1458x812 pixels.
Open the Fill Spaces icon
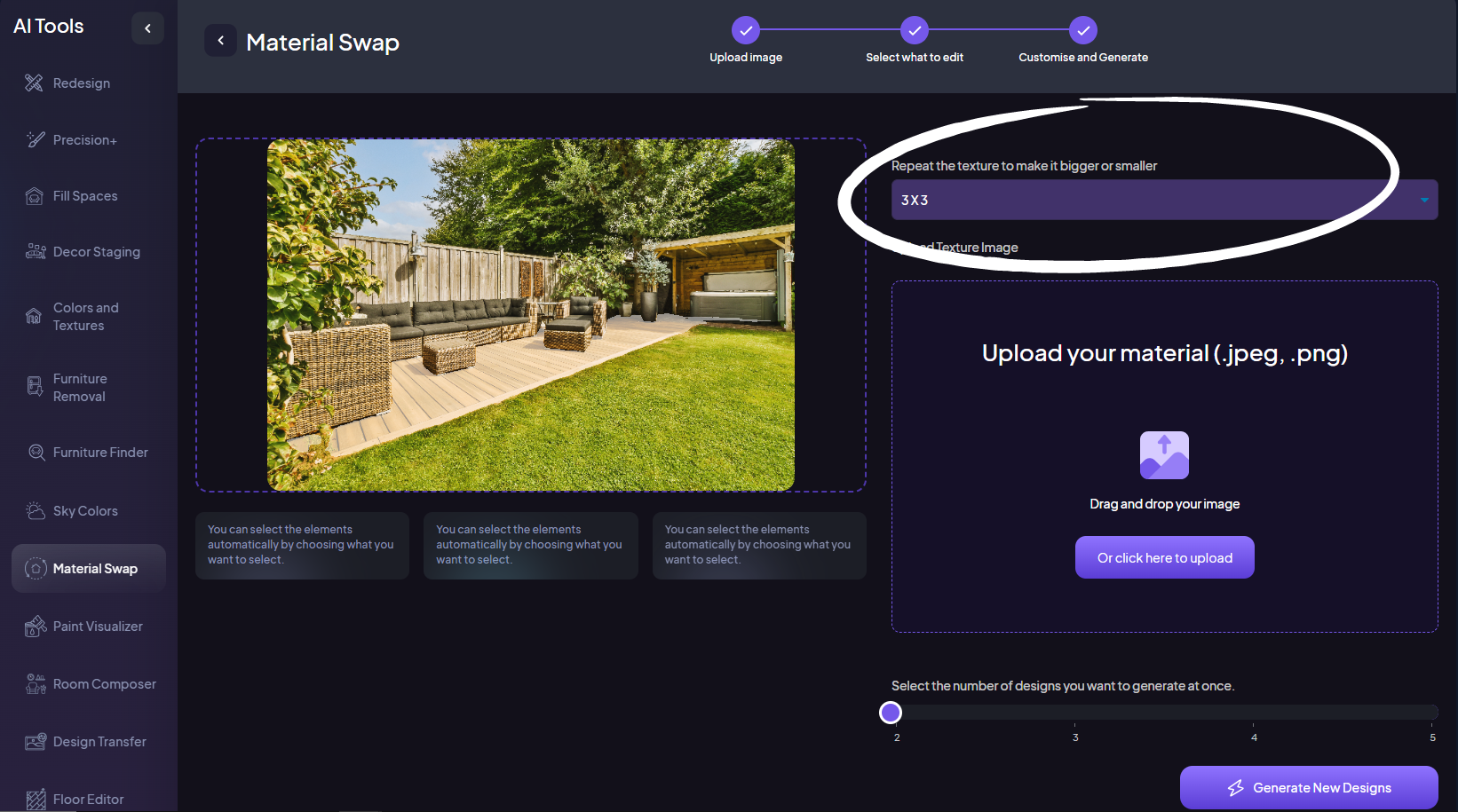point(35,196)
